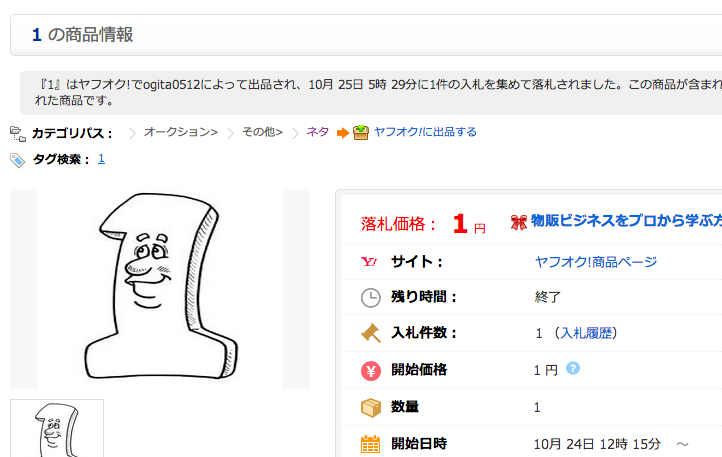
Task: Open the blue question mark help icon
Action: (573, 368)
